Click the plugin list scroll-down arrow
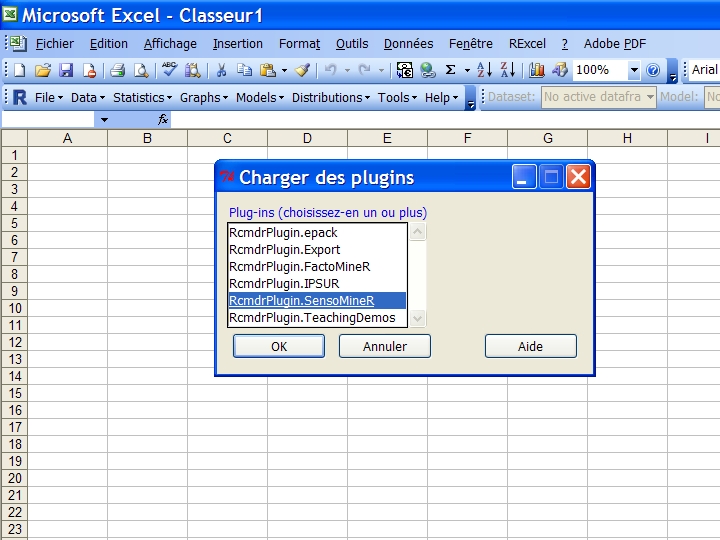This screenshot has height=540, width=720. click(417, 318)
